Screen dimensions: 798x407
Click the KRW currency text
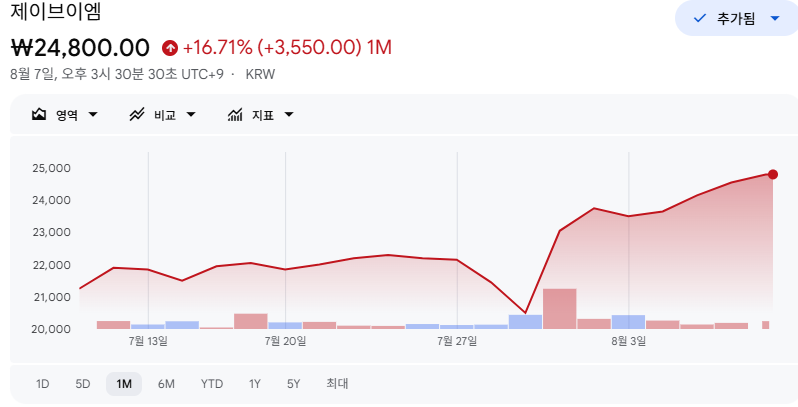260,74
